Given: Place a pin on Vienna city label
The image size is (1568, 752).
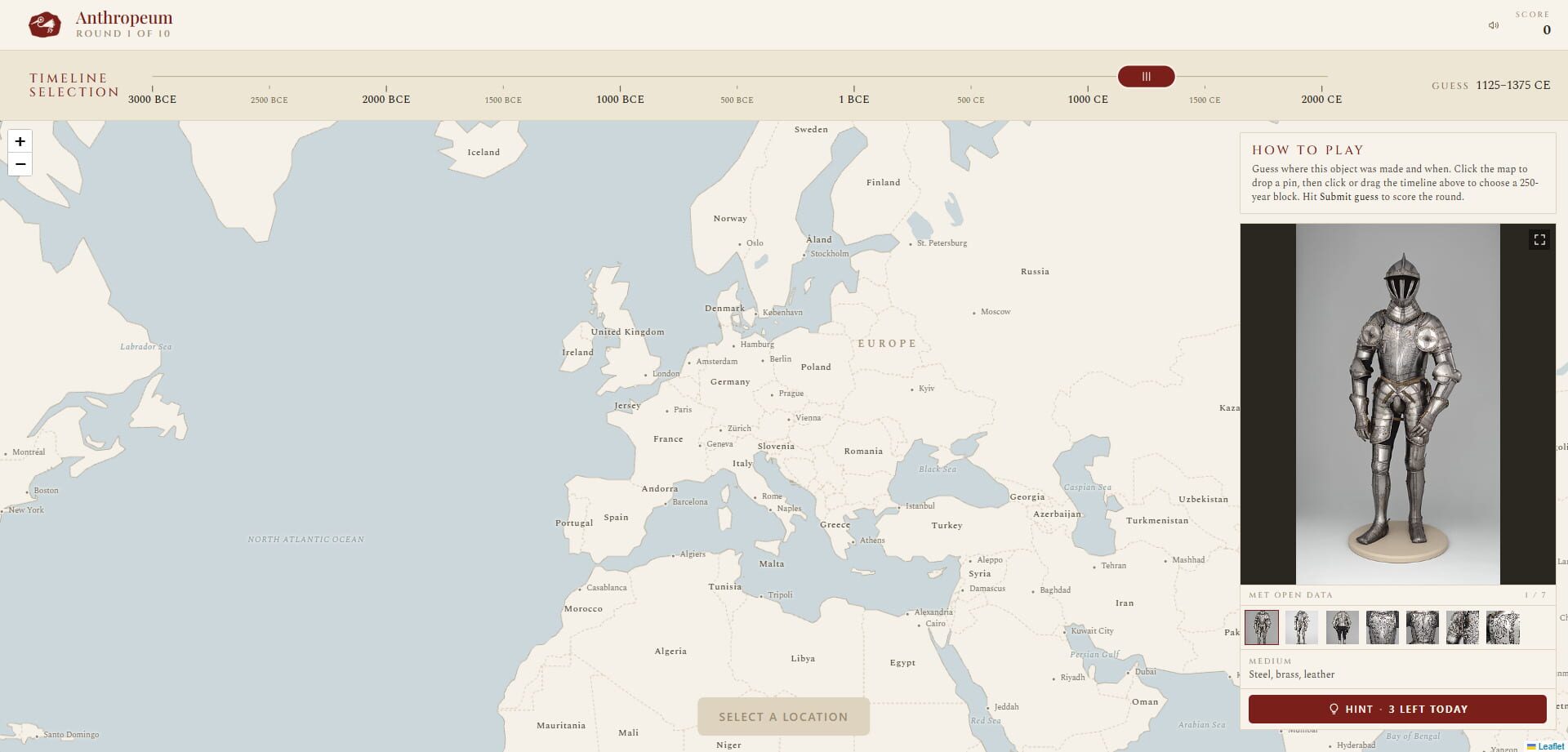Looking at the screenshot, I should pyautogui.click(x=808, y=417).
